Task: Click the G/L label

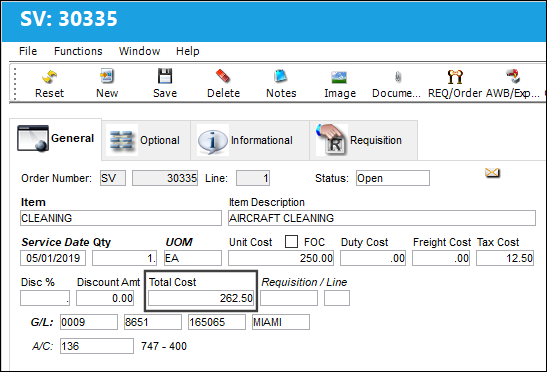Action: 42,322
